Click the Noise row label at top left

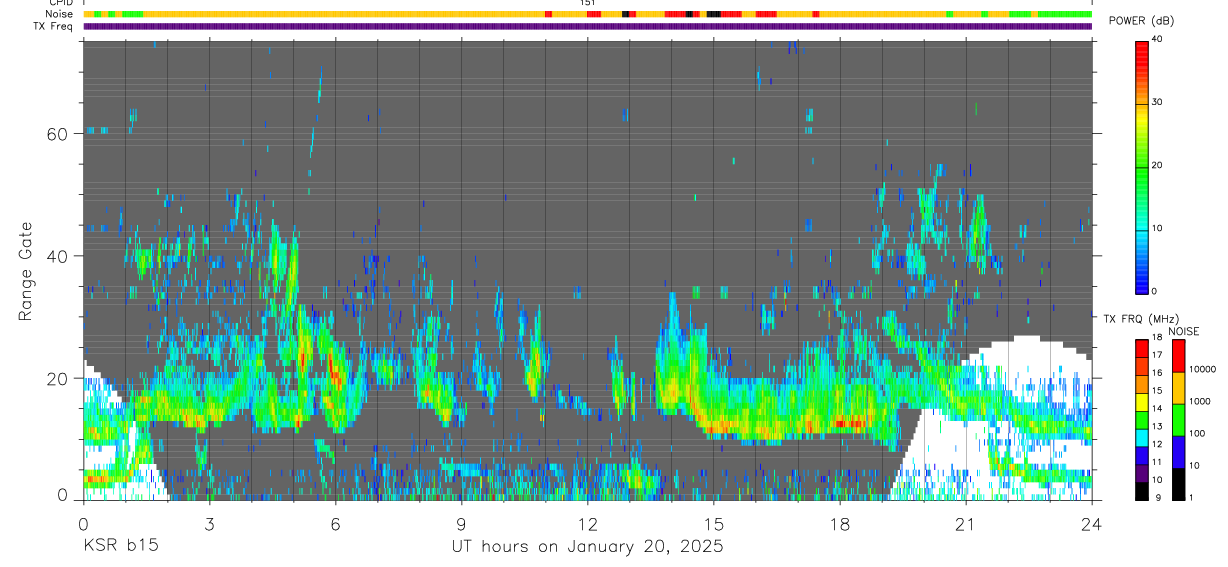[60, 14]
